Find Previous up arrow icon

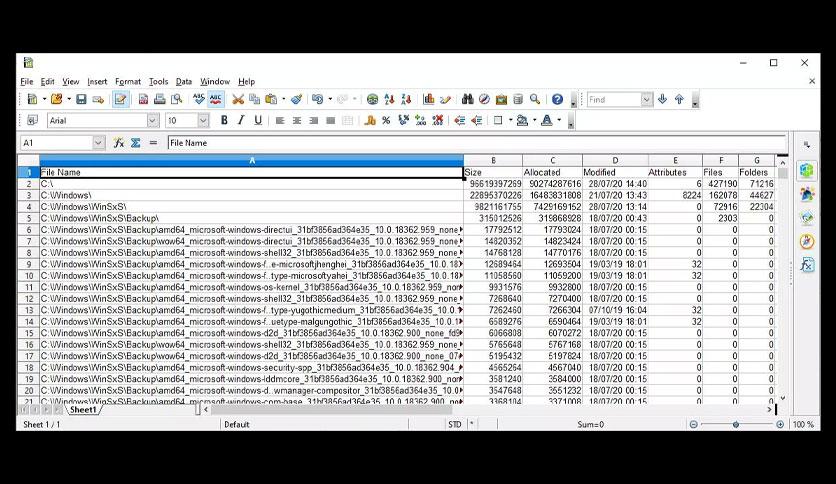coord(679,99)
